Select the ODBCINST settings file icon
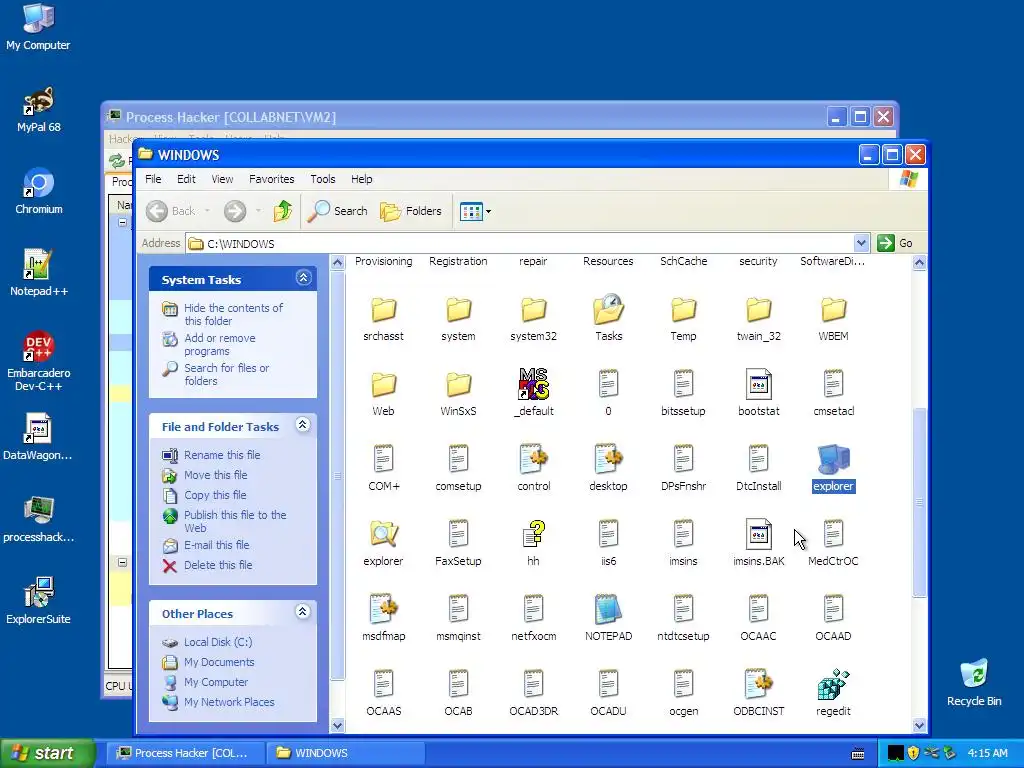 (x=758, y=684)
